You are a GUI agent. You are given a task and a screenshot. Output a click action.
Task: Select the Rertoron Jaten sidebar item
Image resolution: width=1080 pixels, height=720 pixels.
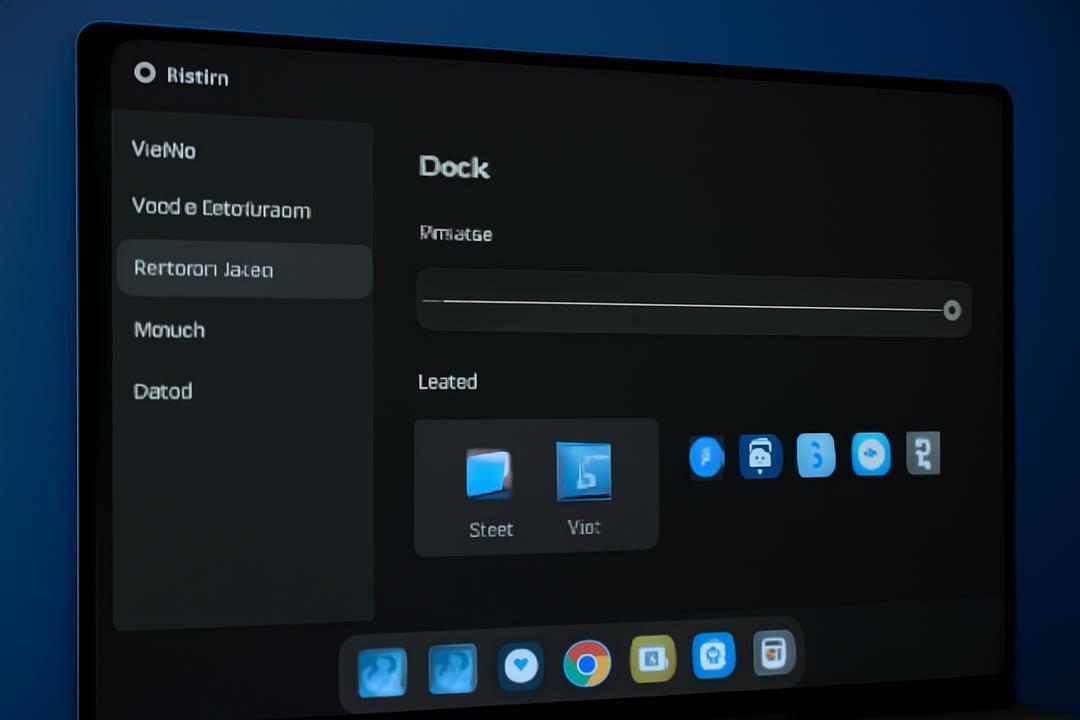[244, 269]
